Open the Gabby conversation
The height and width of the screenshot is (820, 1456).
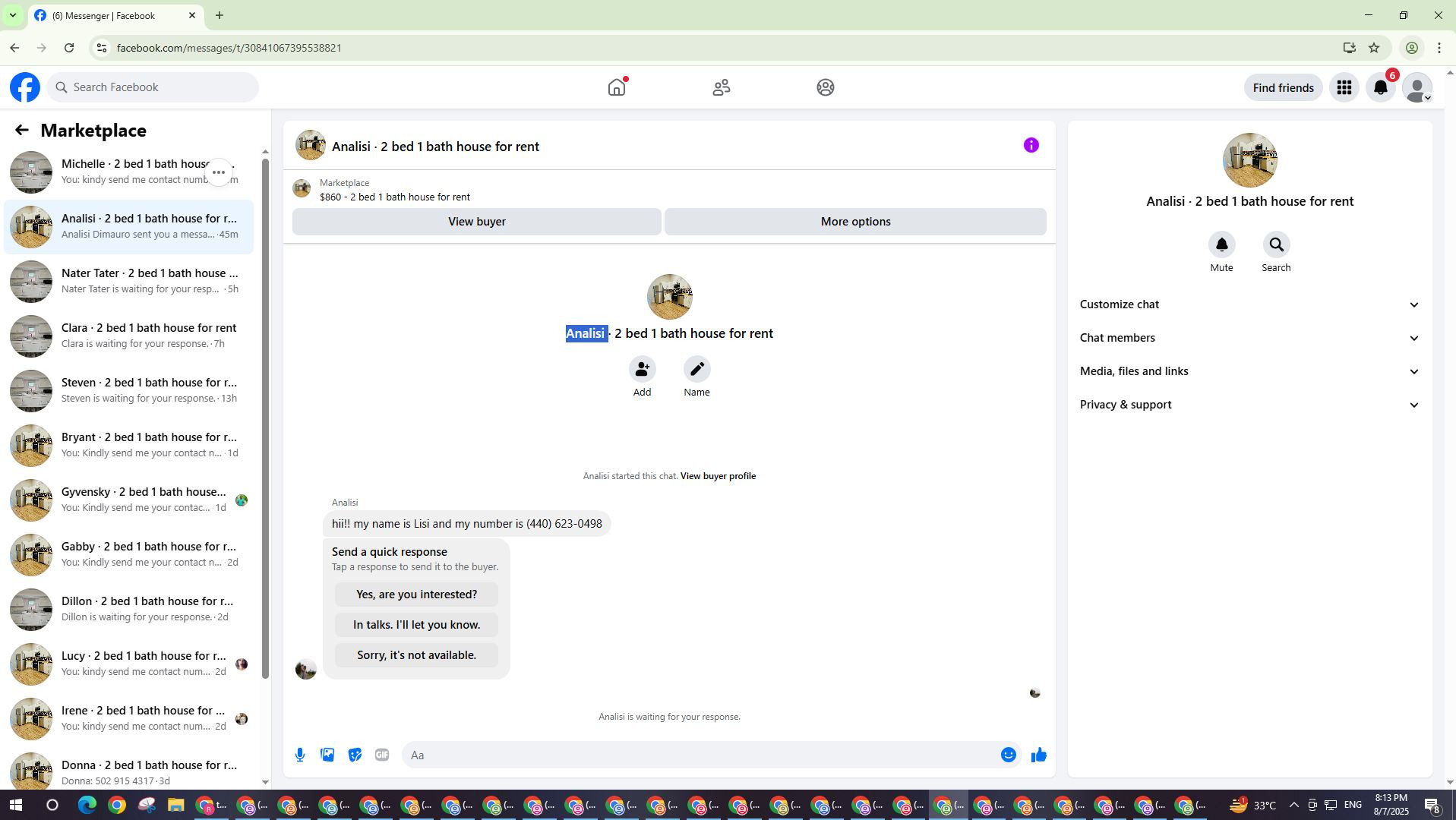tap(129, 555)
